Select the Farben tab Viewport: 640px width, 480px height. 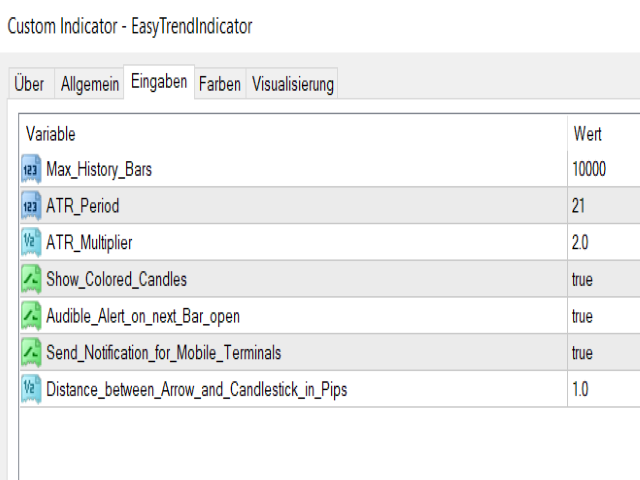[220, 84]
